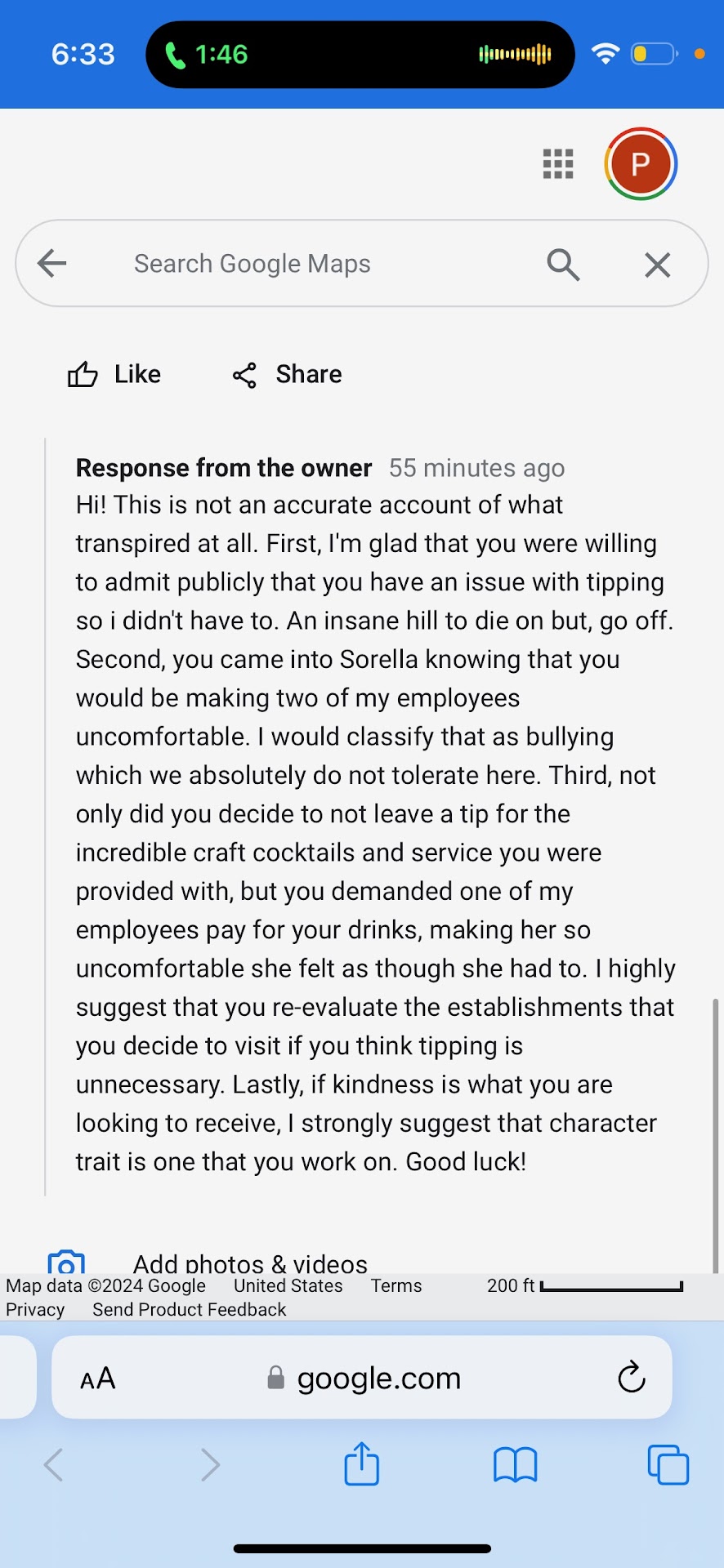The height and width of the screenshot is (1568, 724).
Task: Tap the camera icon for adding photos
Action: (66, 1263)
